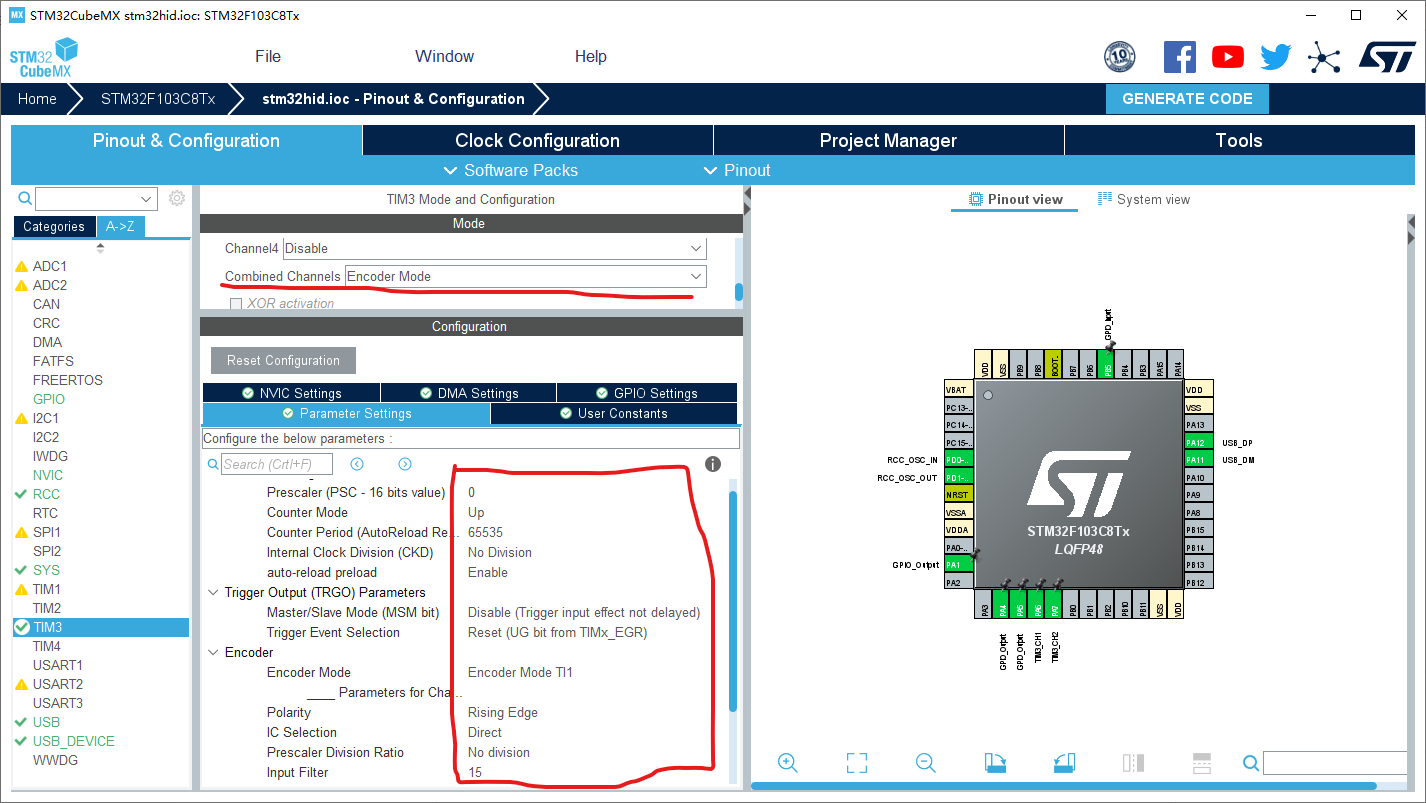Open the ST Facebook page icon

(1180, 57)
